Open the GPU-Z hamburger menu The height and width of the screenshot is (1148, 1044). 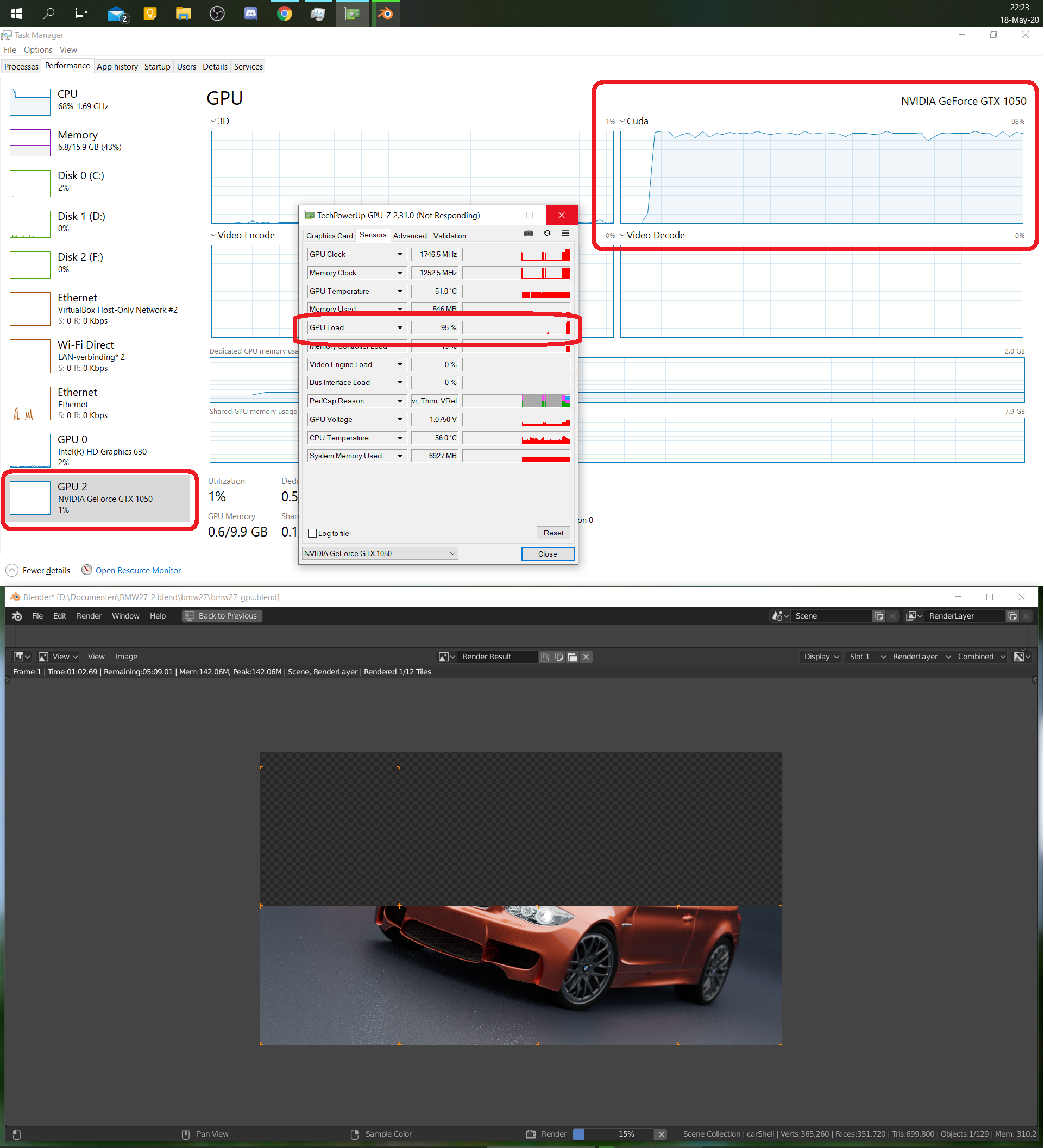[x=566, y=234]
